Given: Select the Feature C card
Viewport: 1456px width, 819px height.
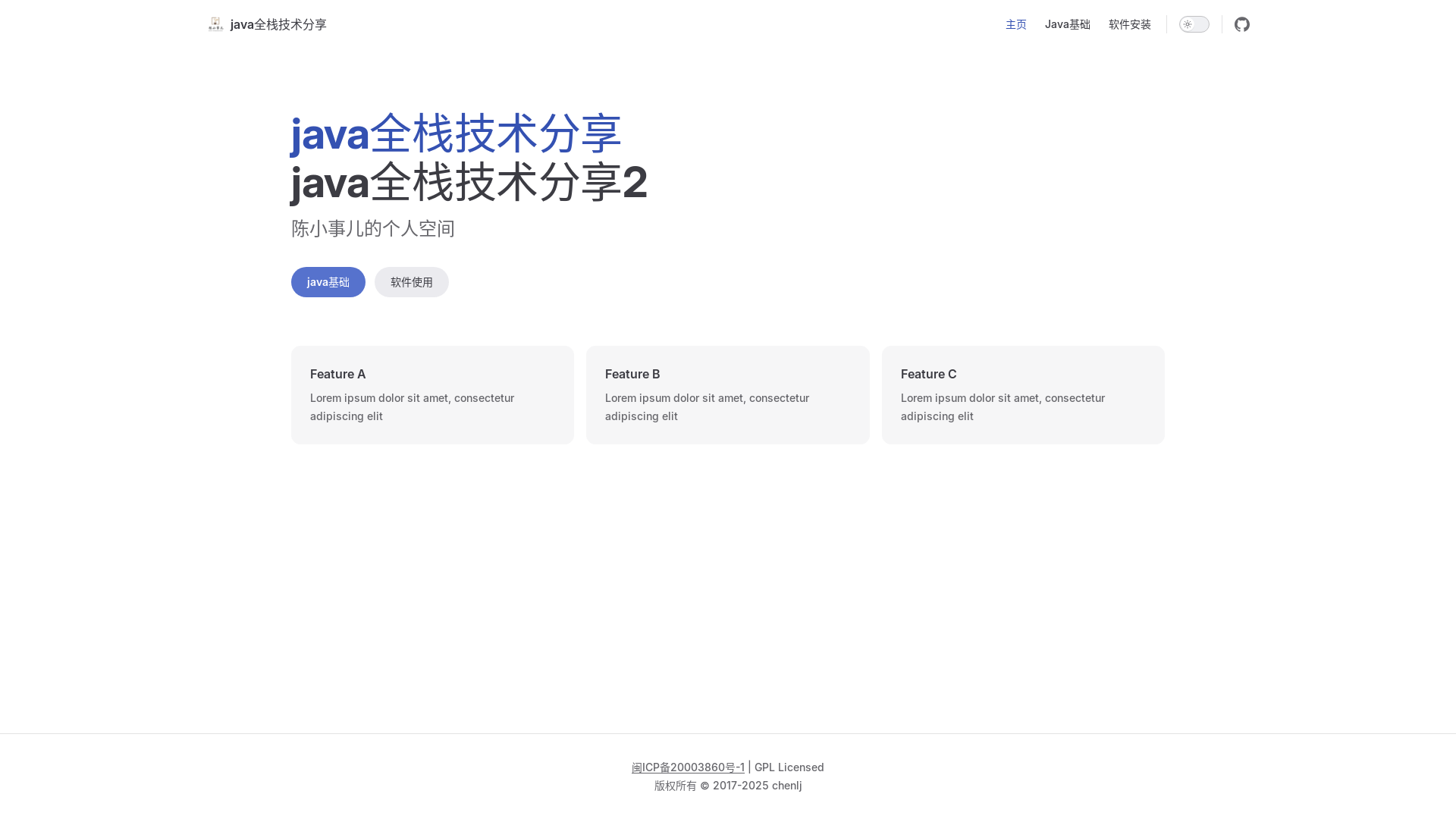Looking at the screenshot, I should [1023, 395].
